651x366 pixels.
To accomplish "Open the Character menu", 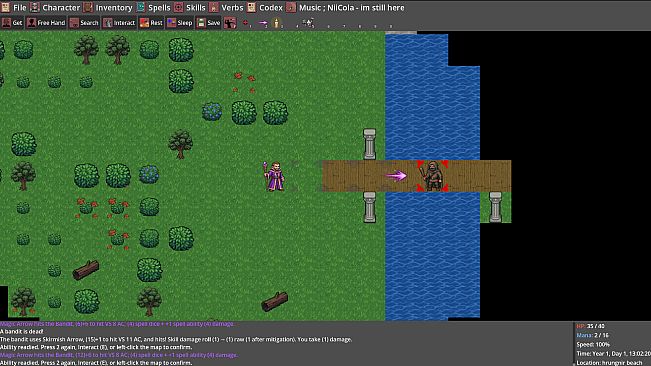I will click(56, 7).
